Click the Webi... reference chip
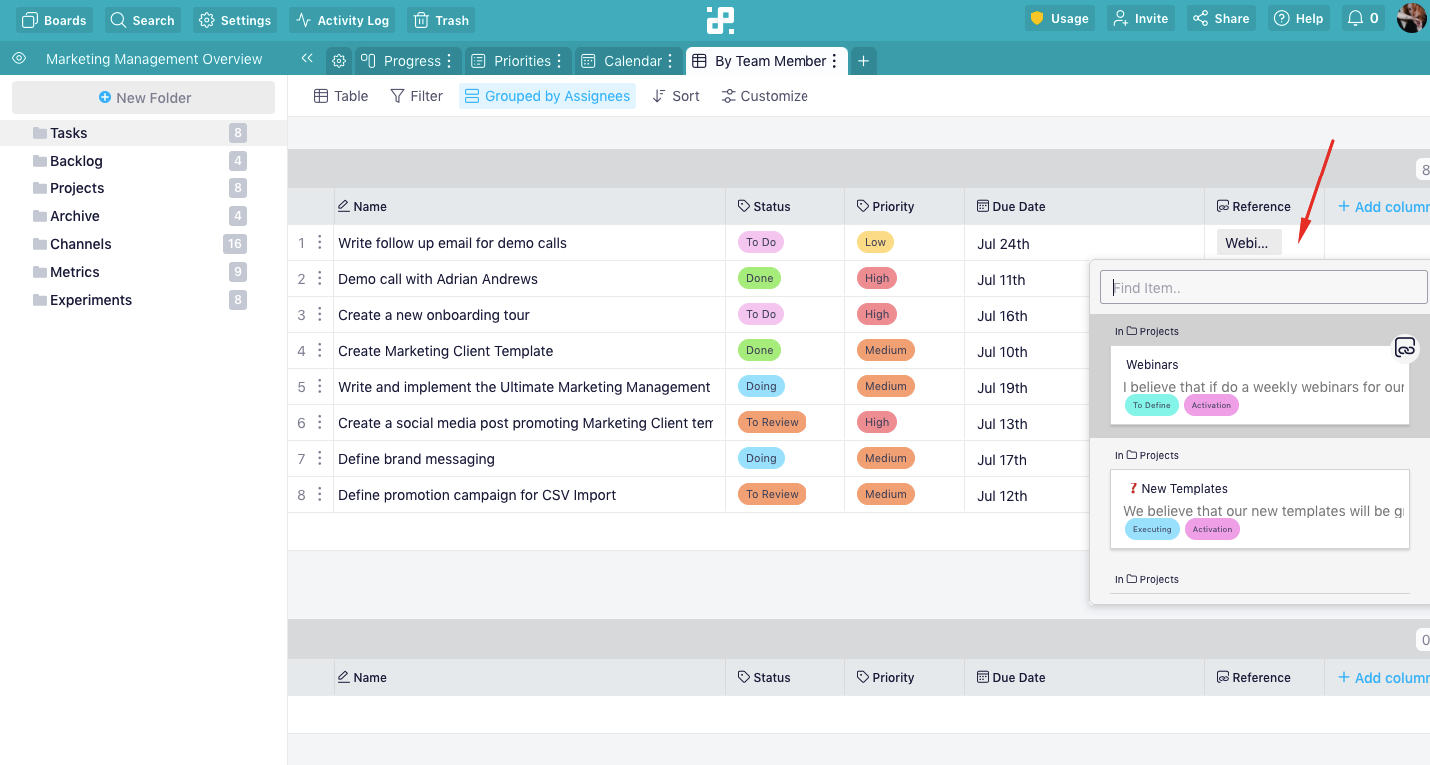Viewport: 1430px width, 765px height. (1248, 242)
